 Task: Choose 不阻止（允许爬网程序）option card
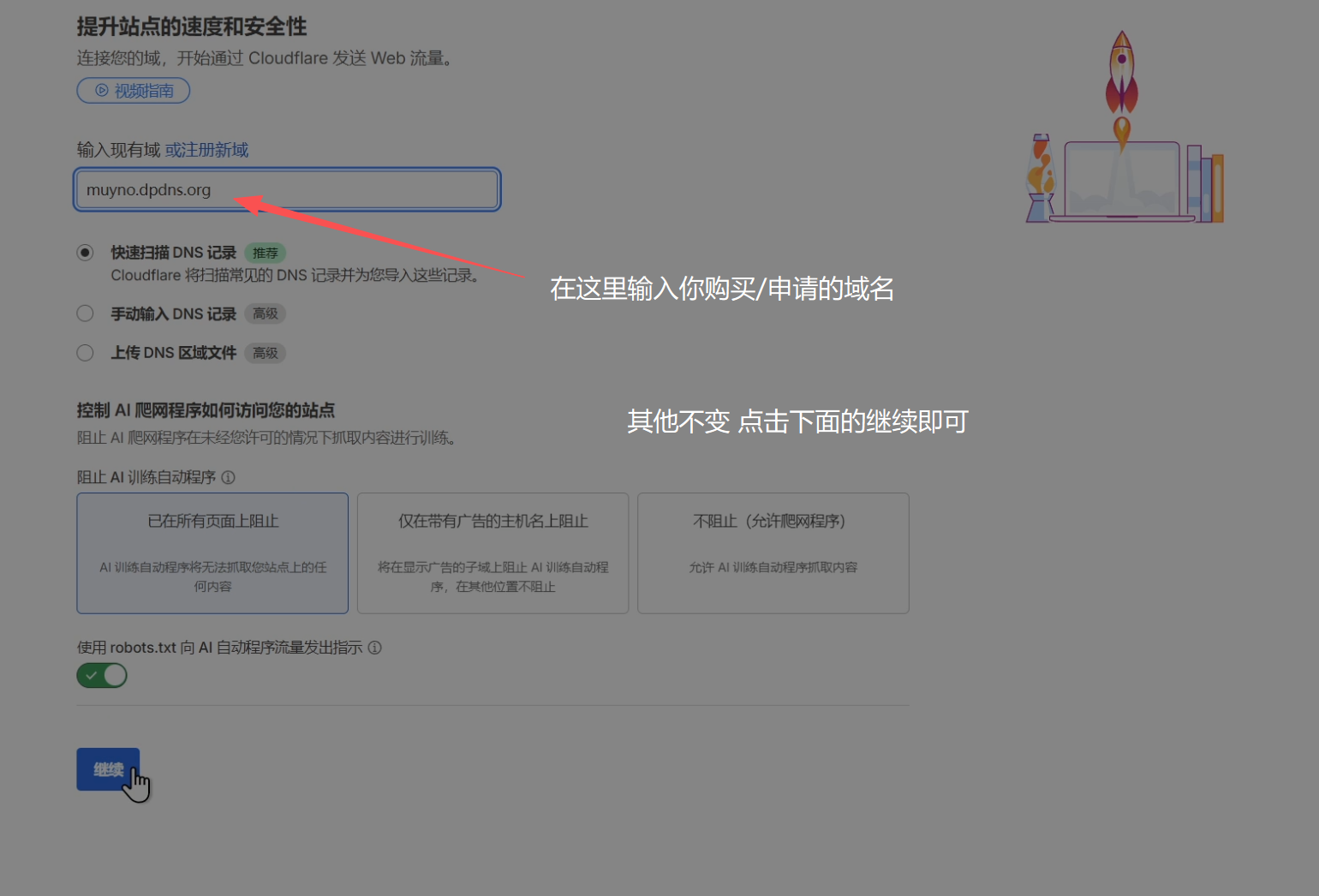[773, 553]
